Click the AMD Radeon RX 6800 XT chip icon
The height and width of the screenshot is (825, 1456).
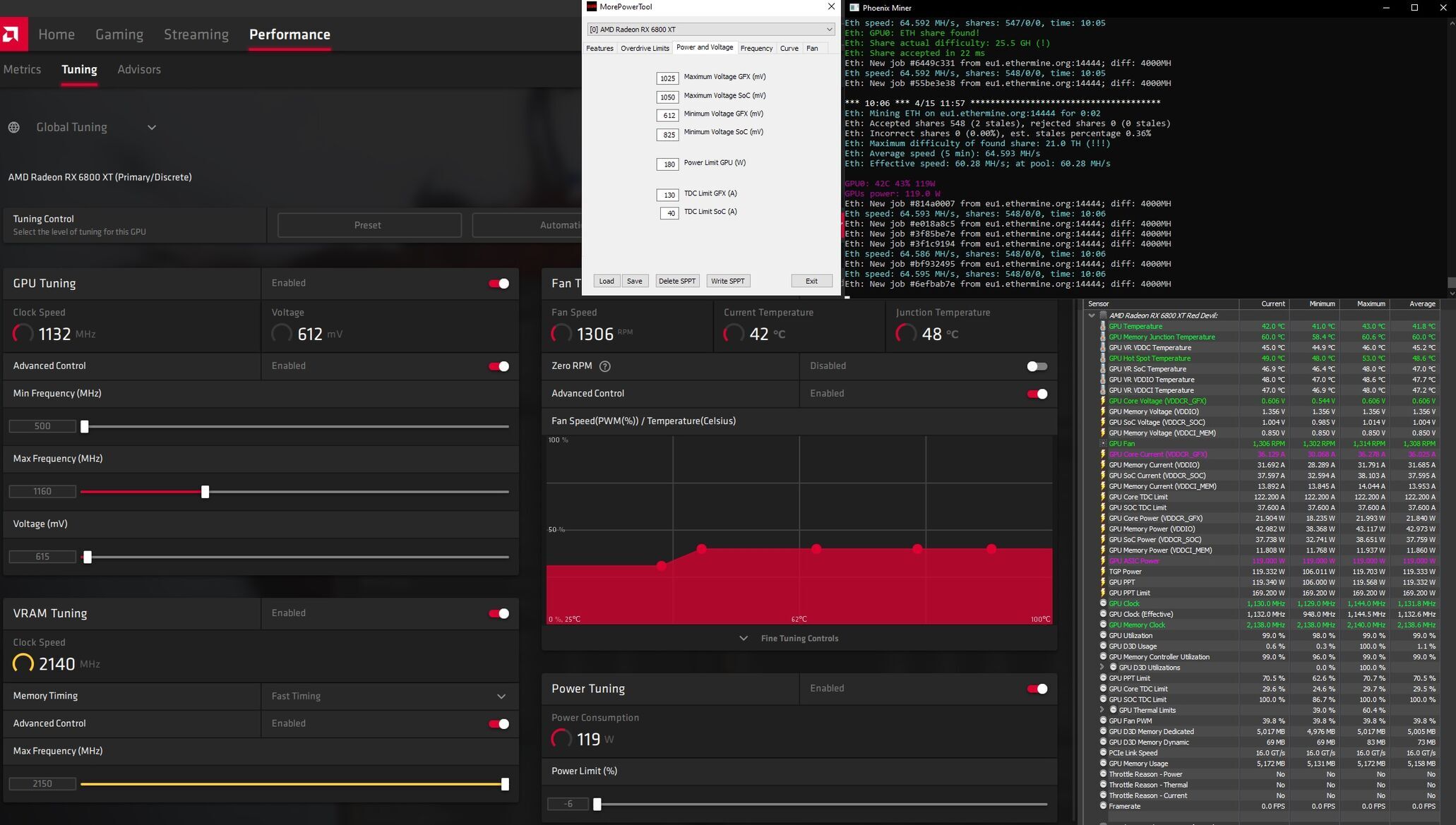point(1103,315)
